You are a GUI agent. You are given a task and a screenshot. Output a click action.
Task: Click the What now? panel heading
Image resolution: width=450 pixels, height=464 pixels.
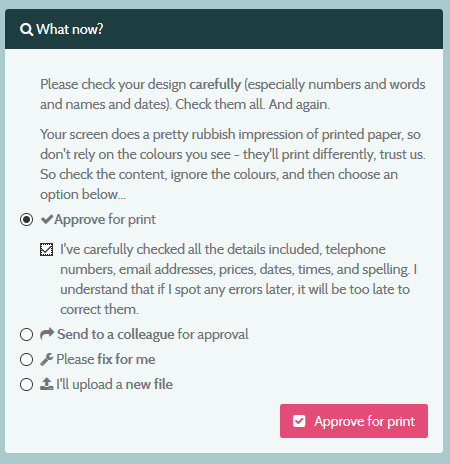tap(70, 29)
